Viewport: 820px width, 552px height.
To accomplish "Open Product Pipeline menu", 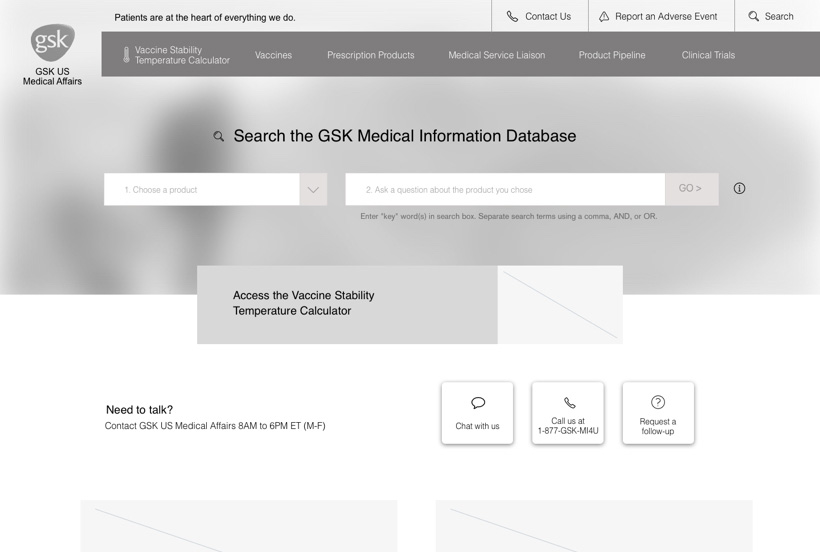I will (612, 55).
